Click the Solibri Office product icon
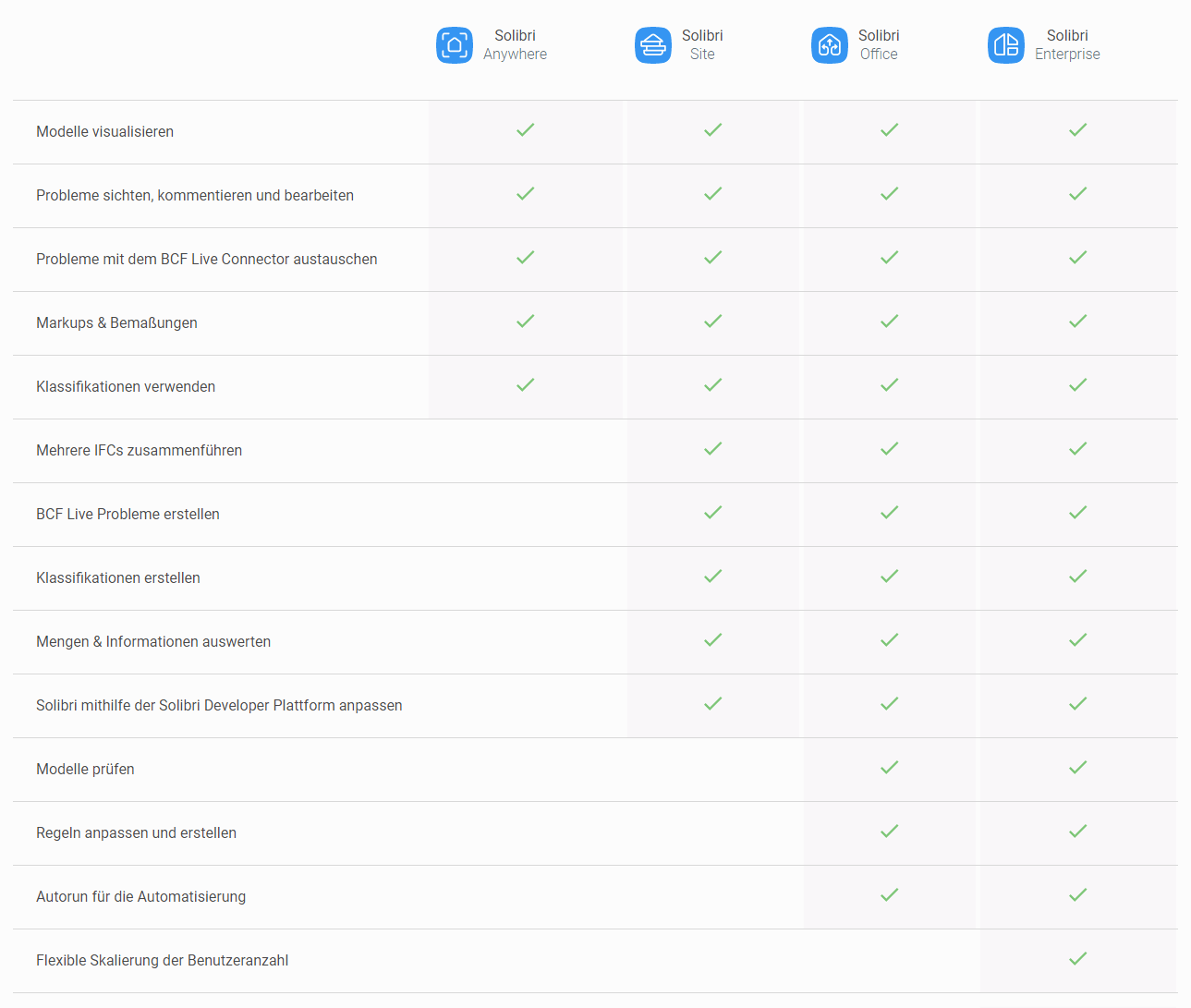 pyautogui.click(x=830, y=45)
